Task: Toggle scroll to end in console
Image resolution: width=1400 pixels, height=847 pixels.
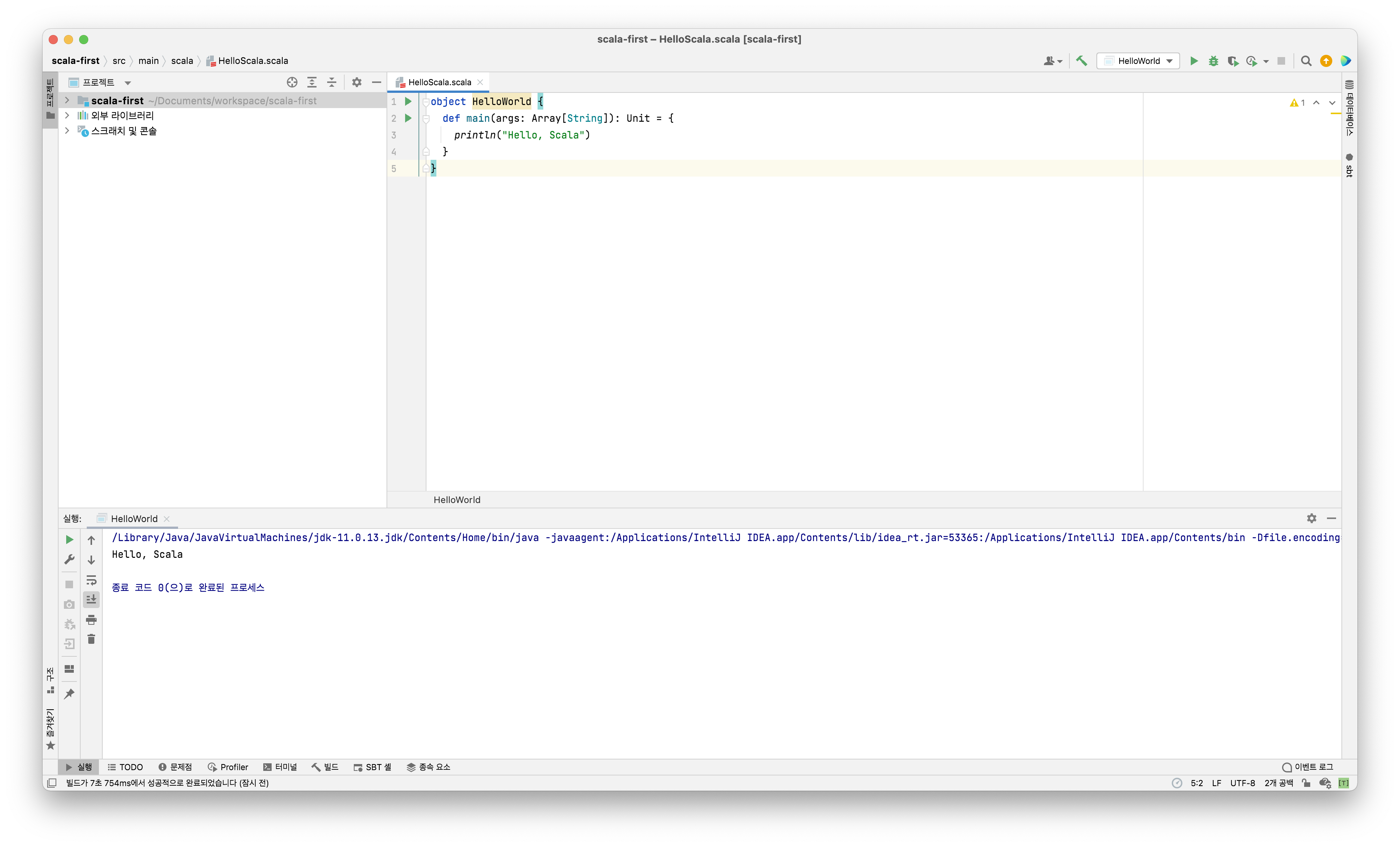Action: tap(91, 599)
